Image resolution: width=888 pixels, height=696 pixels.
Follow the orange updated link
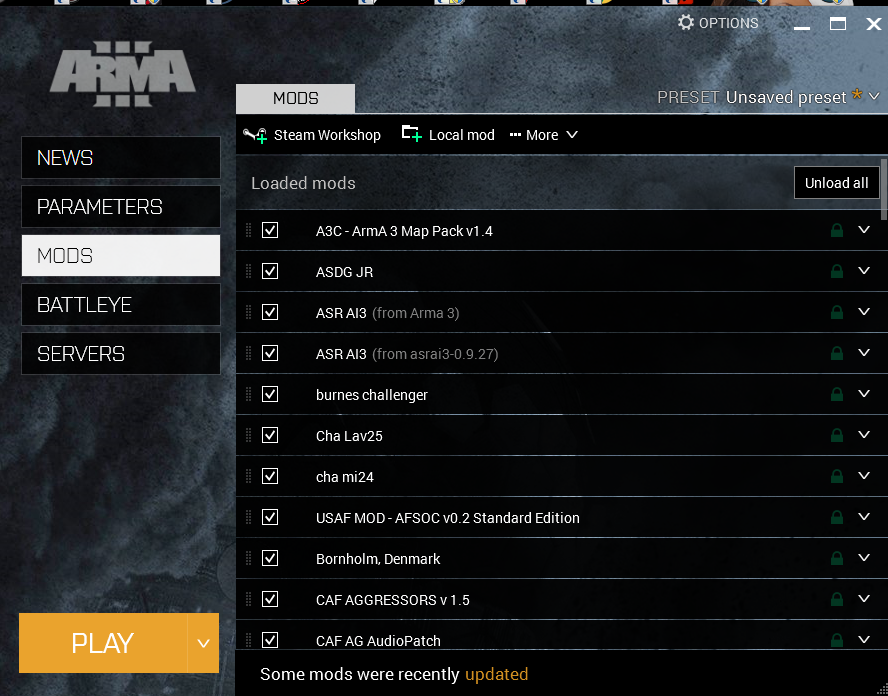(x=496, y=674)
